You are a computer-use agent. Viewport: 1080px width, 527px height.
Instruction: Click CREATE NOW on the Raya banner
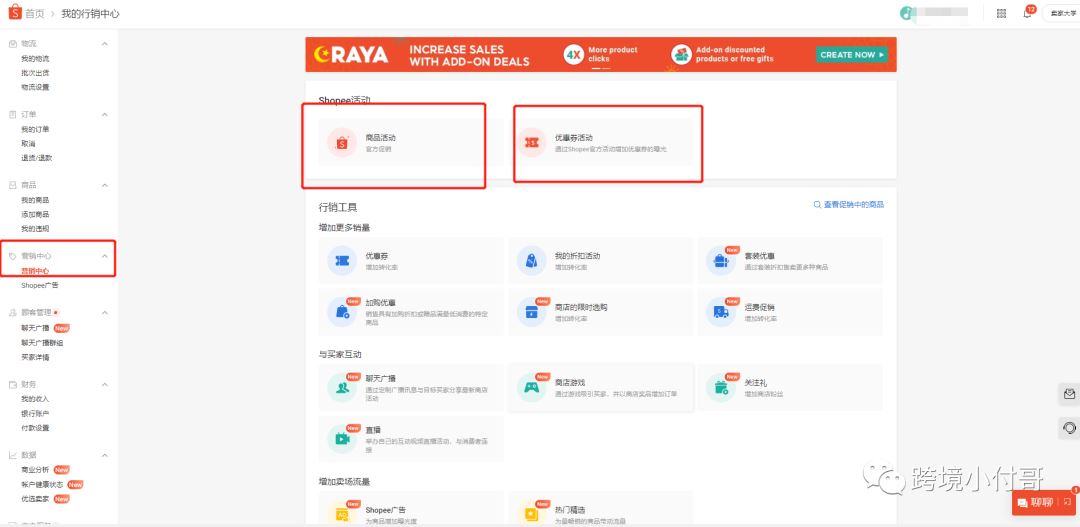(x=852, y=54)
